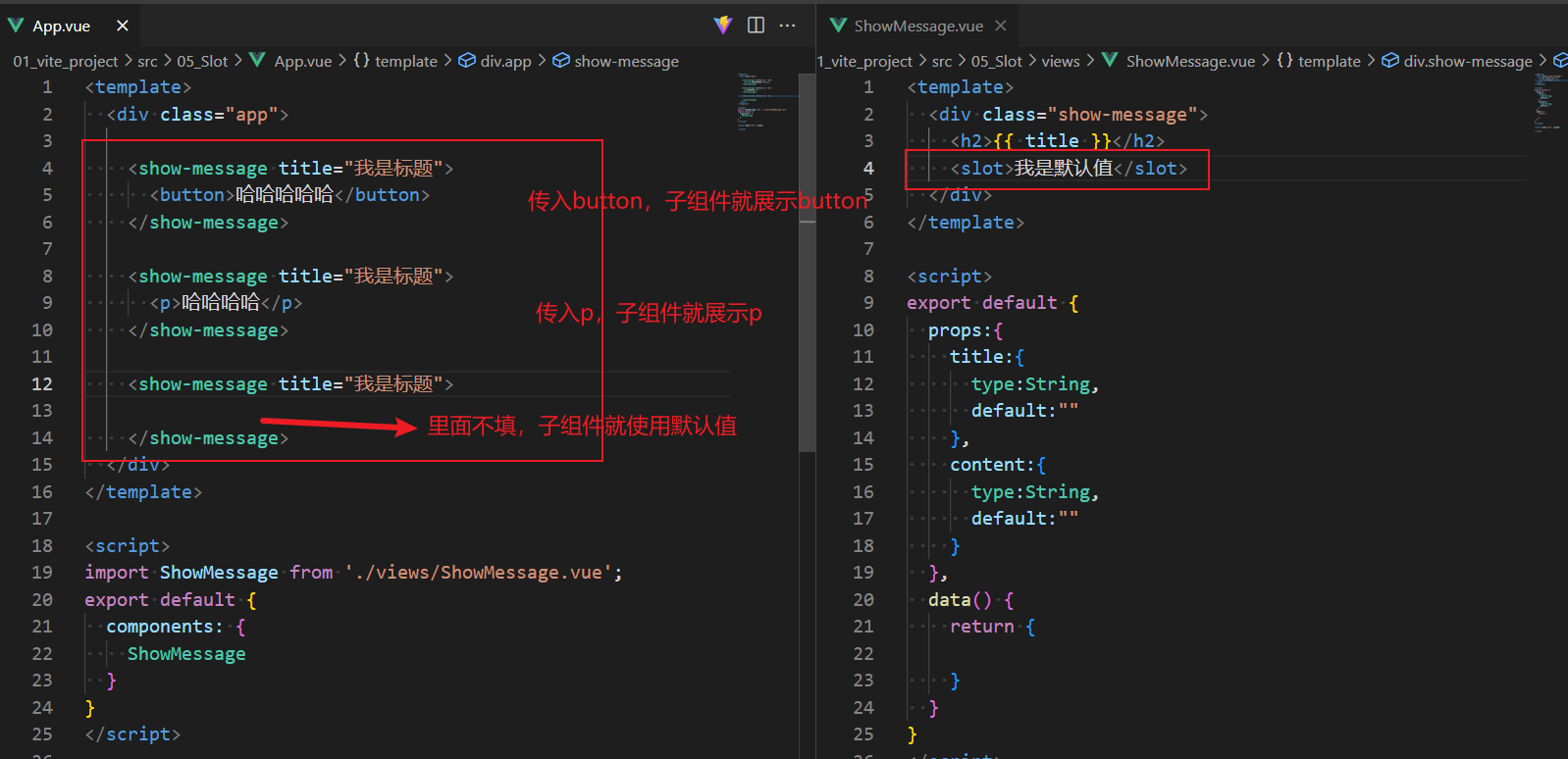Click export default line in App.vue

coord(171,600)
